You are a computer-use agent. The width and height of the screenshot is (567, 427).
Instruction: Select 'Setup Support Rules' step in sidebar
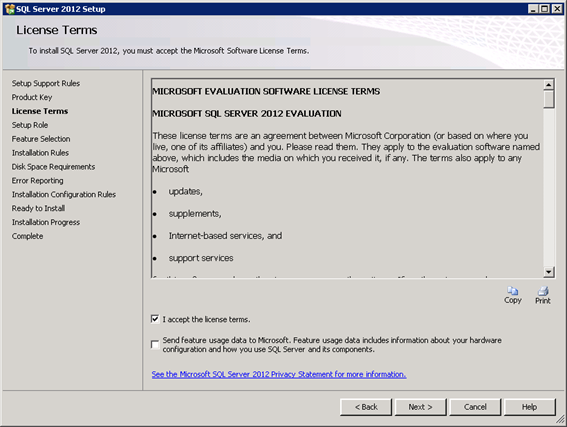pos(46,84)
